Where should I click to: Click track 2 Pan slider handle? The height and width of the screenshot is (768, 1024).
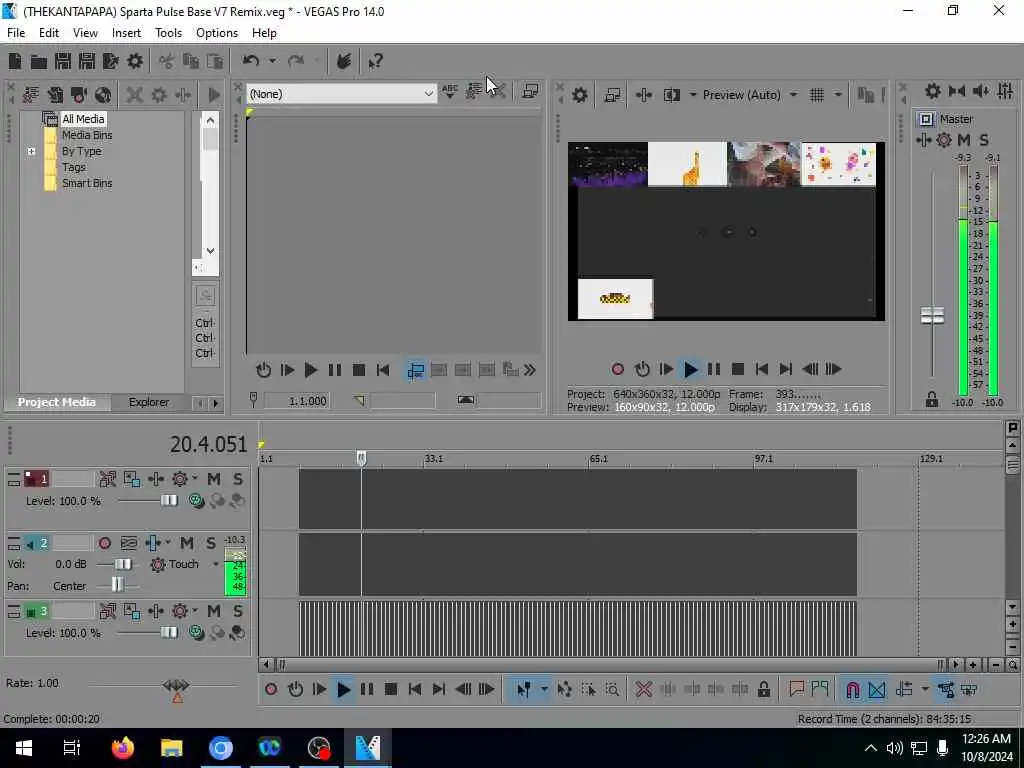117,584
